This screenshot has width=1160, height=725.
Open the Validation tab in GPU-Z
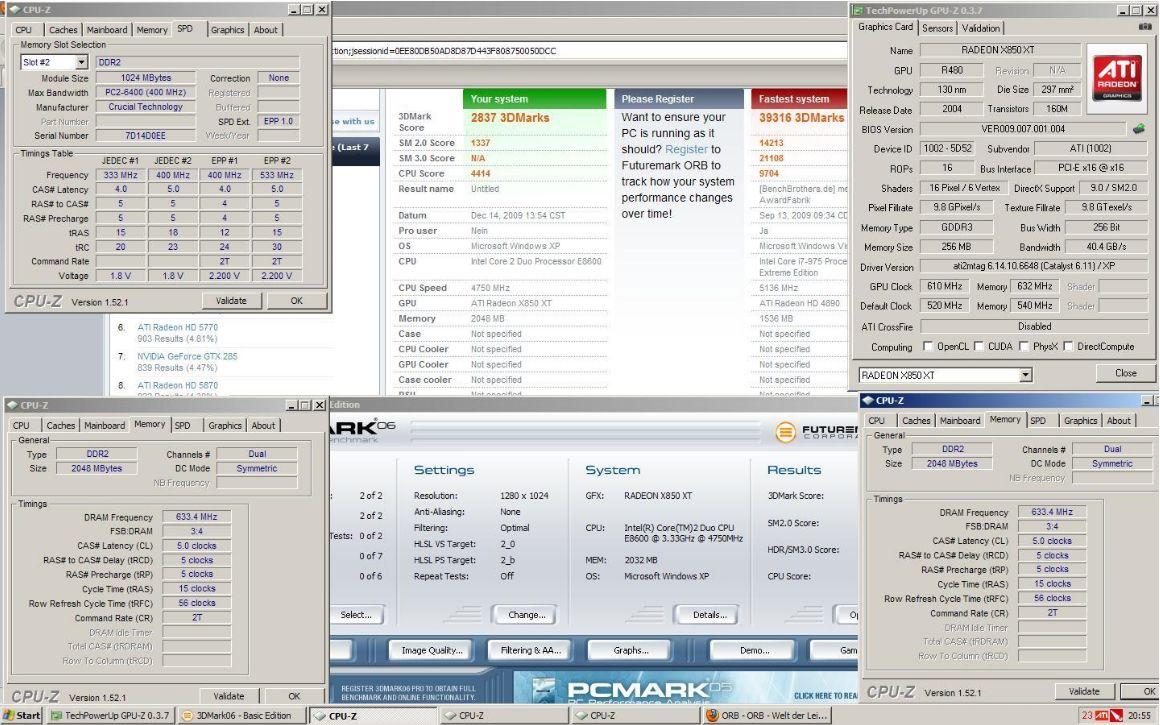(x=981, y=28)
